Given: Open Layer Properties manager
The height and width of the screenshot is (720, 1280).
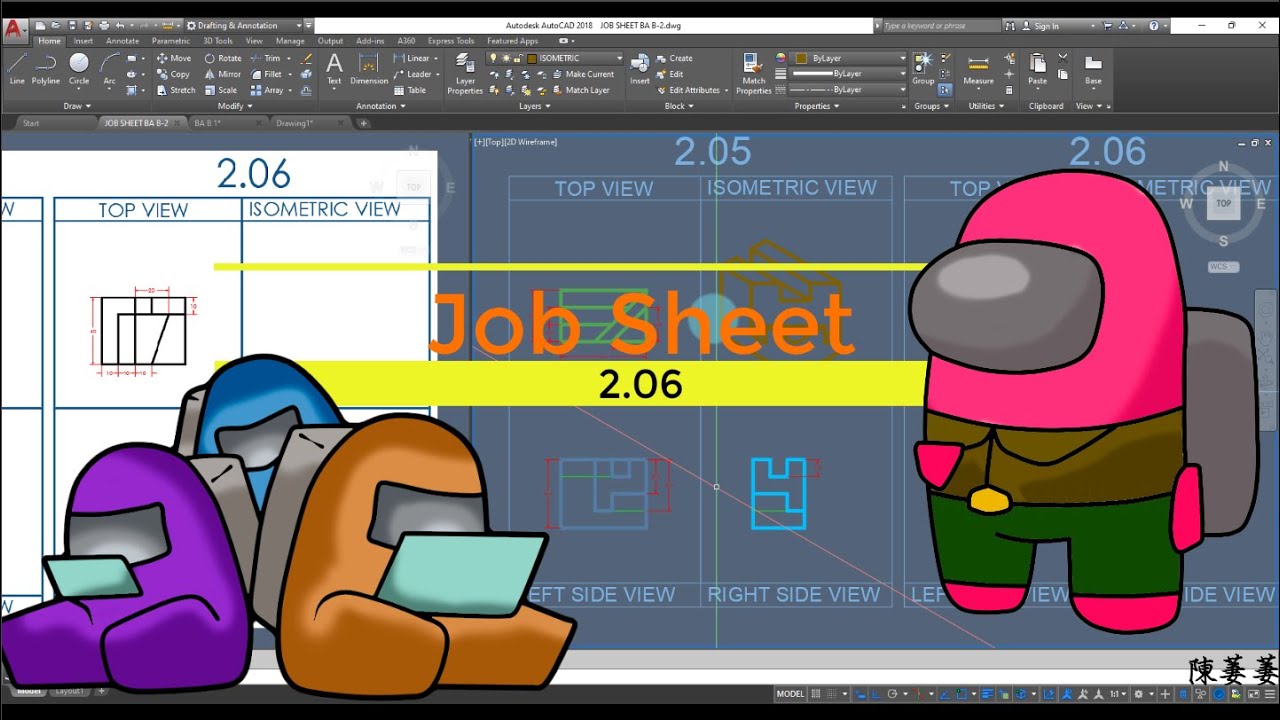Looking at the screenshot, I should coord(465,73).
